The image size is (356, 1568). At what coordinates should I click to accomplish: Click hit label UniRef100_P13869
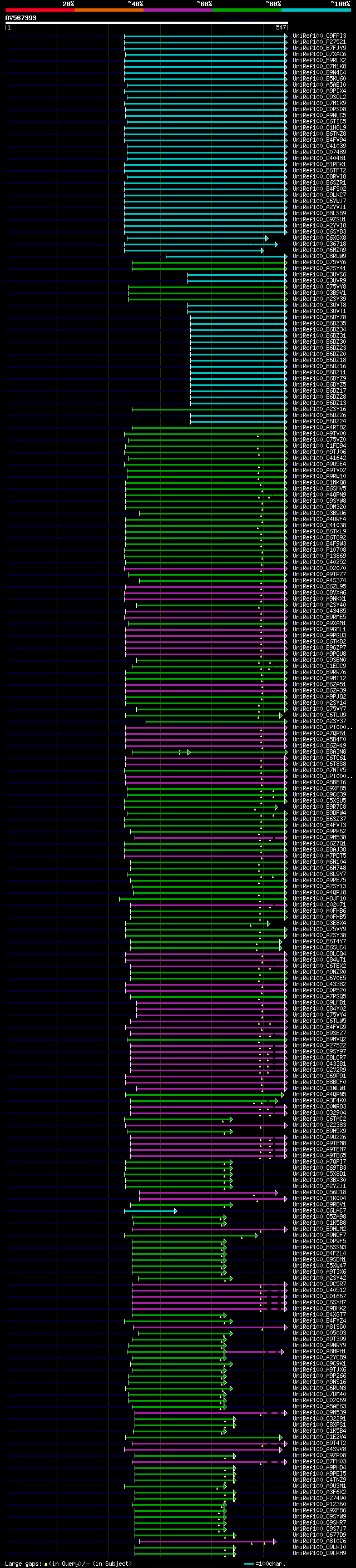319,556
